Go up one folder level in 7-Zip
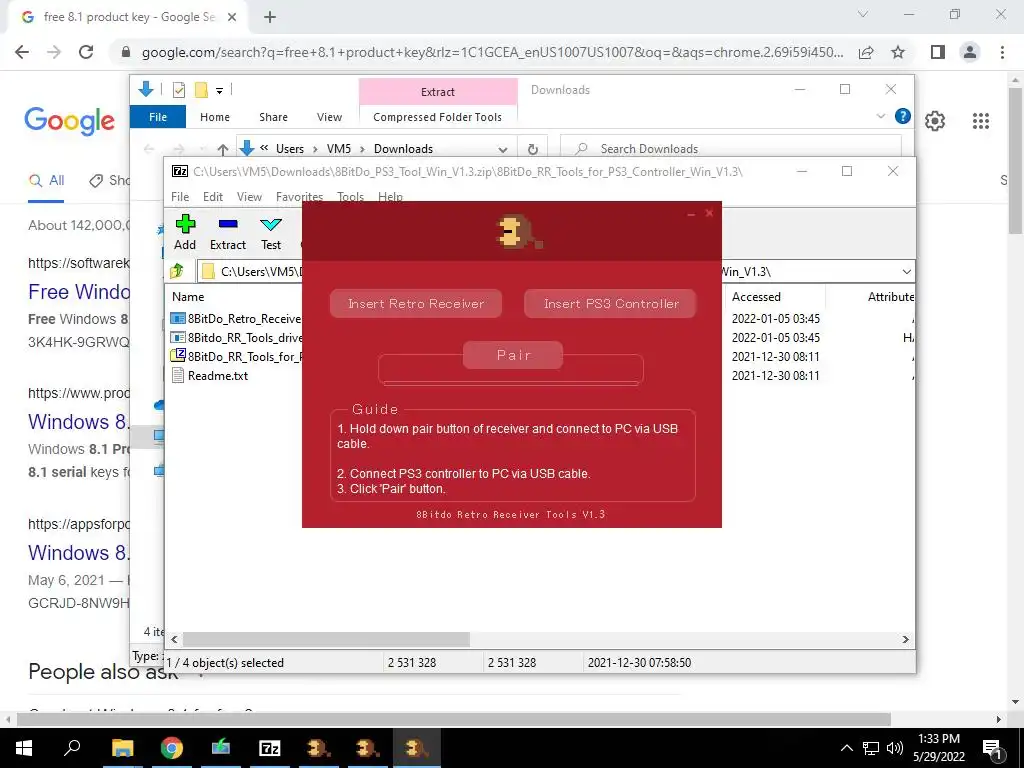This screenshot has height=768, width=1024. (x=177, y=271)
